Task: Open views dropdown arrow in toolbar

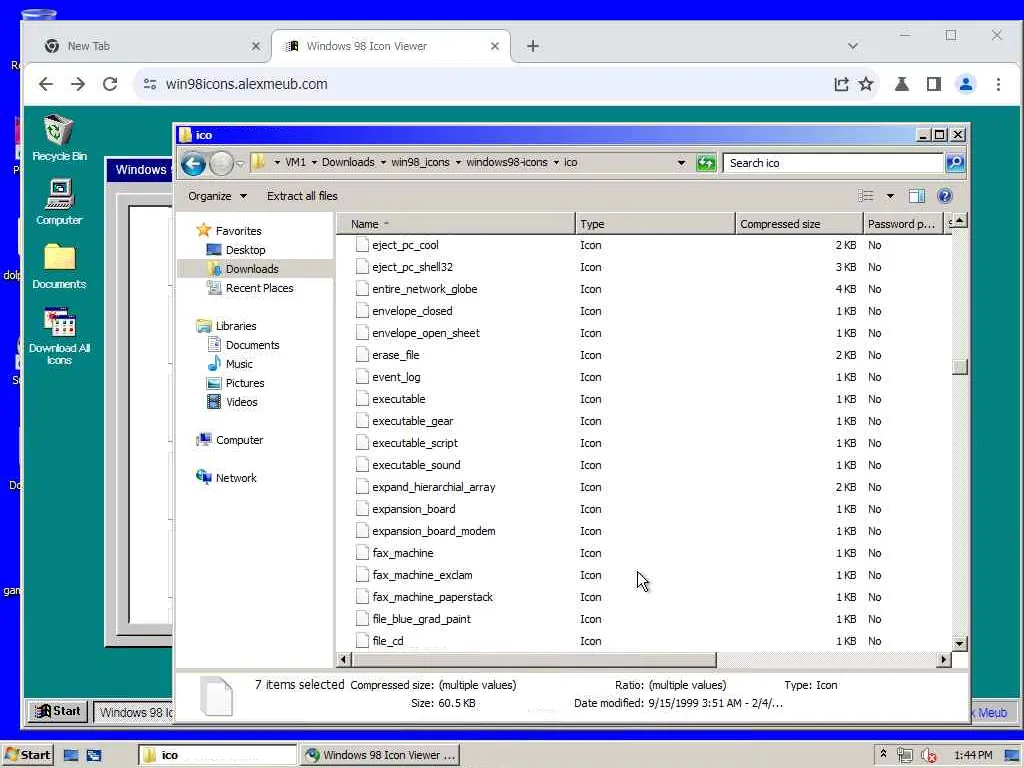Action: [x=889, y=196]
